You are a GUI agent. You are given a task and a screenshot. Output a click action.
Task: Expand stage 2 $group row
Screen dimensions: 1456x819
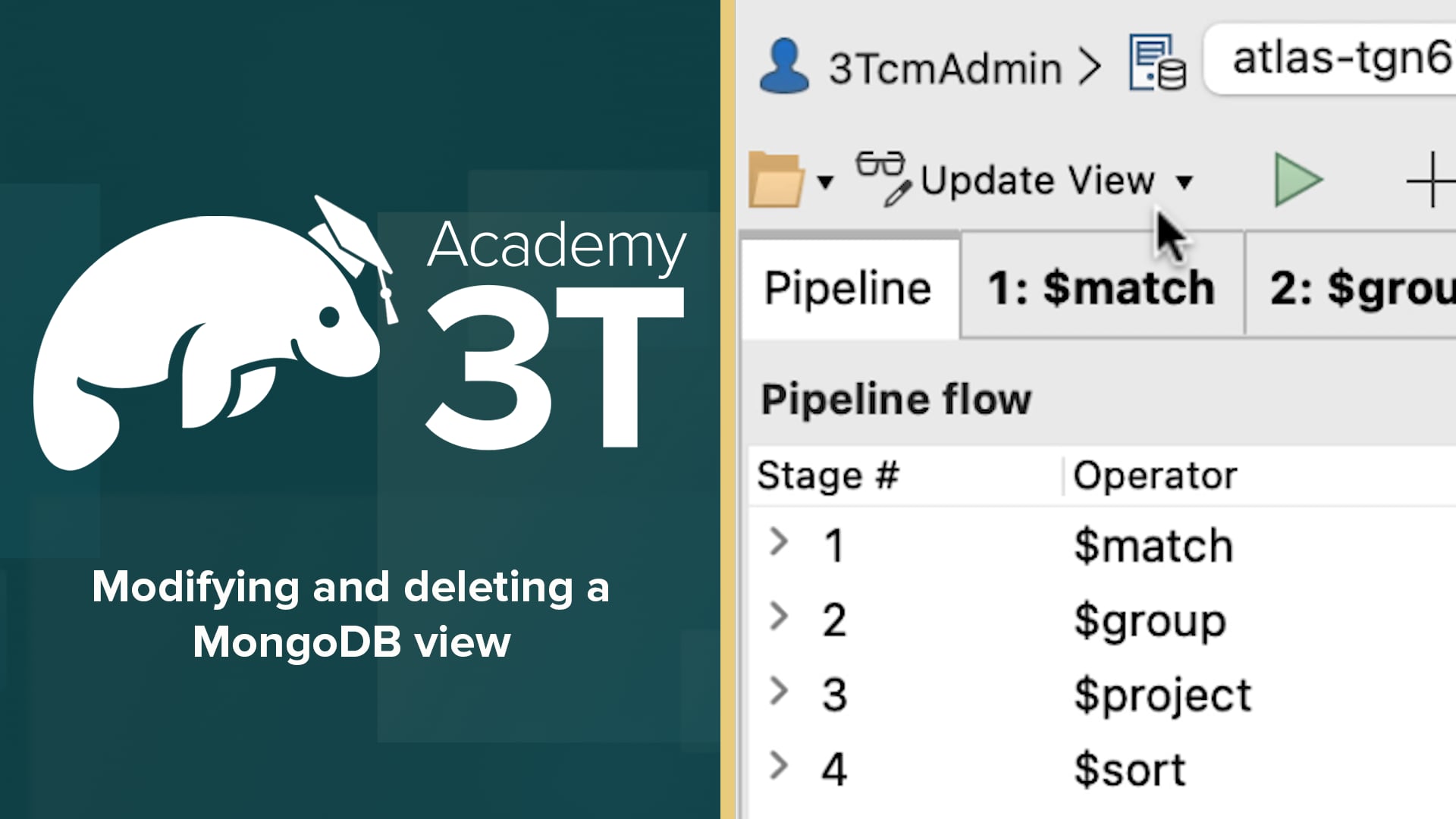pos(779,616)
